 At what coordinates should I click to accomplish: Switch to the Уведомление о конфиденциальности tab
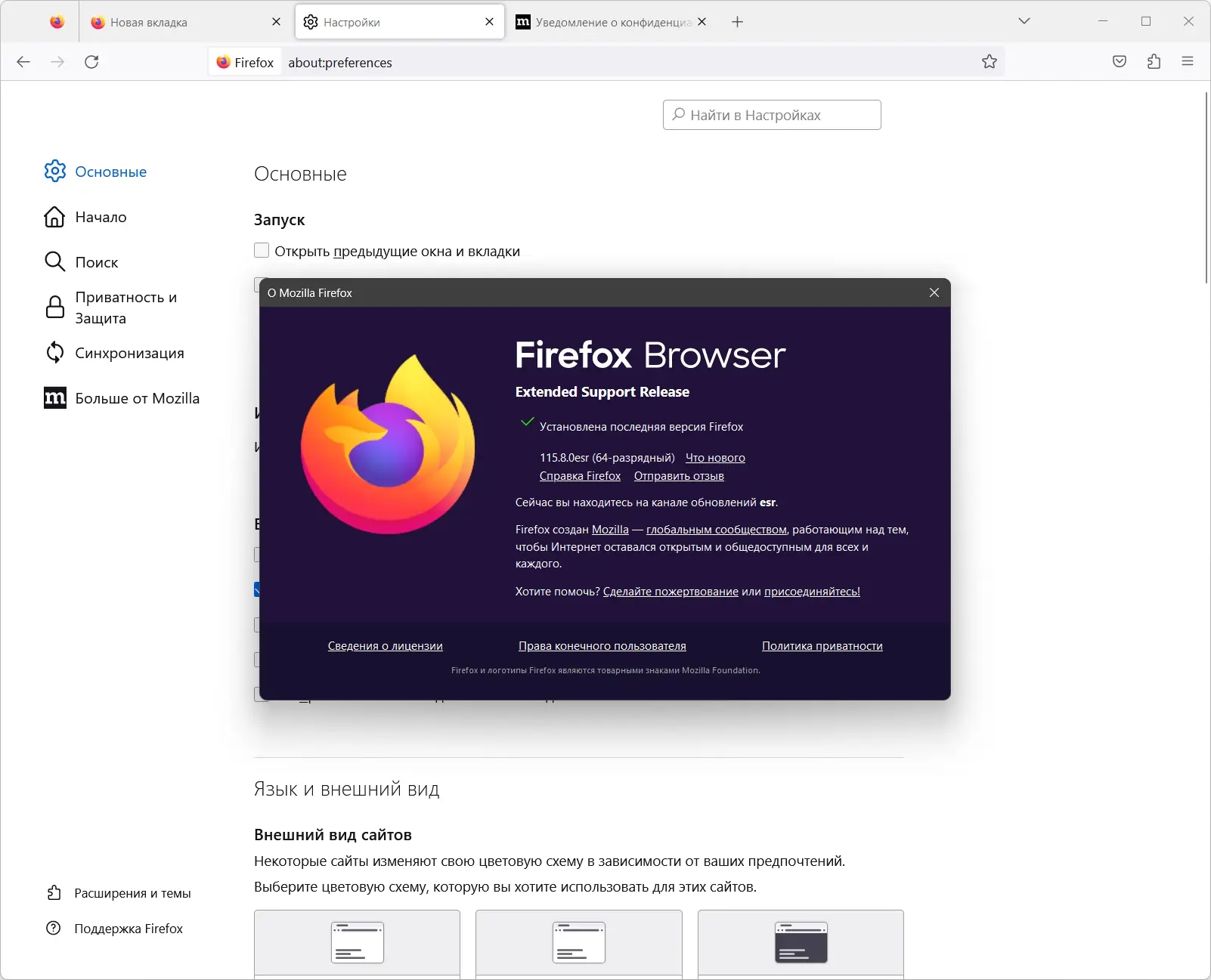pyautogui.click(x=605, y=22)
